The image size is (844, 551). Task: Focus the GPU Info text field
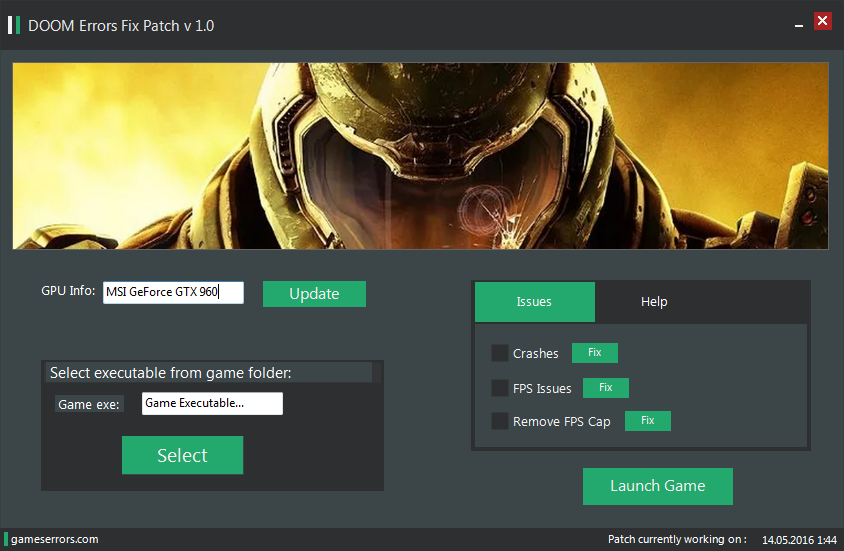173,292
